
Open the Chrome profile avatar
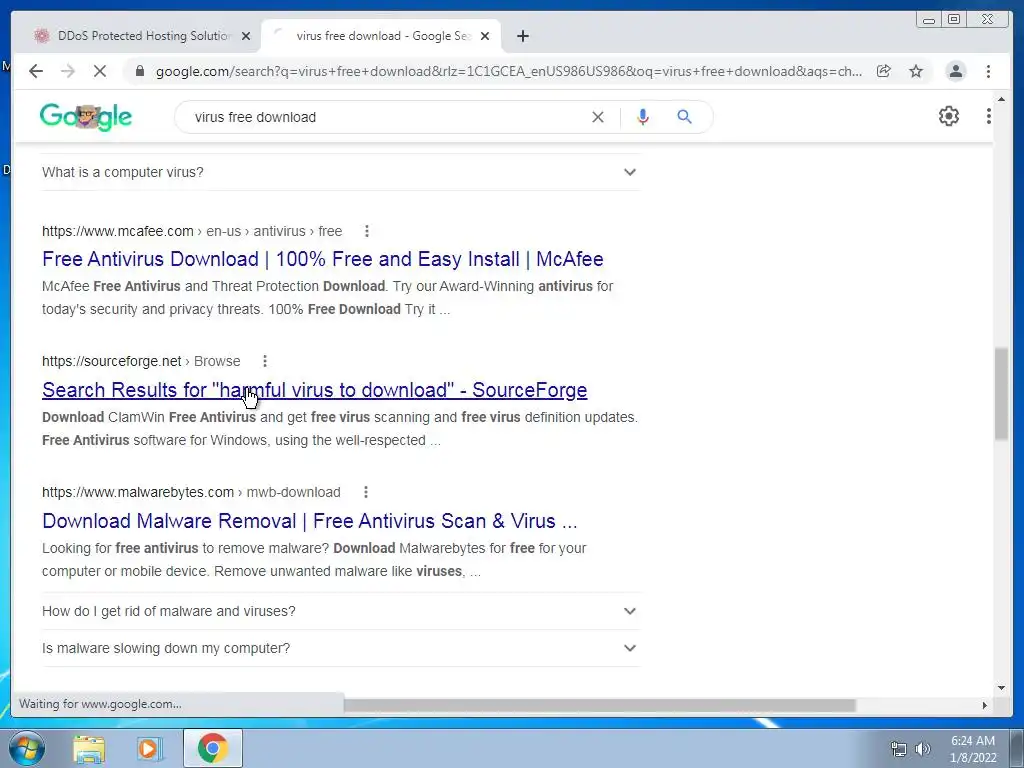(955, 71)
